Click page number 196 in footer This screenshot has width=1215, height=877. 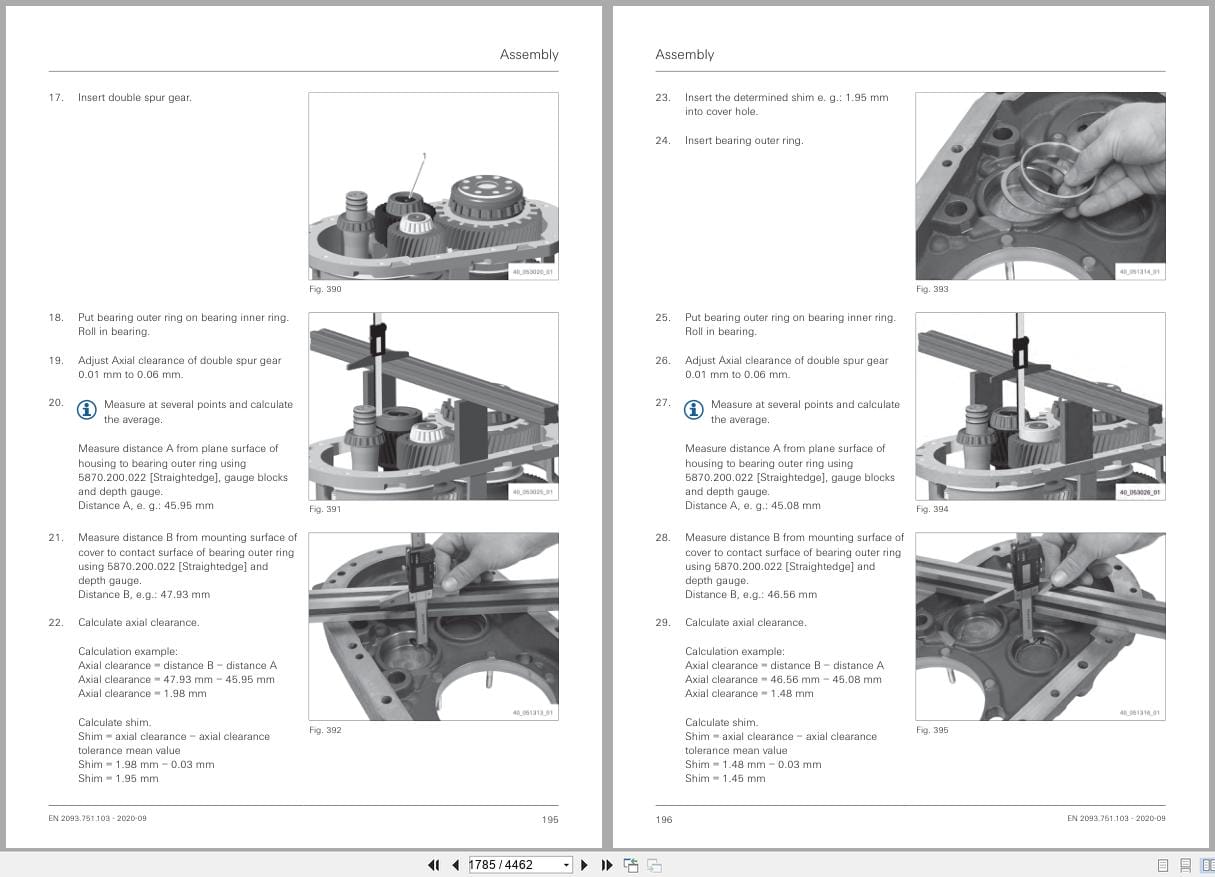tap(664, 819)
